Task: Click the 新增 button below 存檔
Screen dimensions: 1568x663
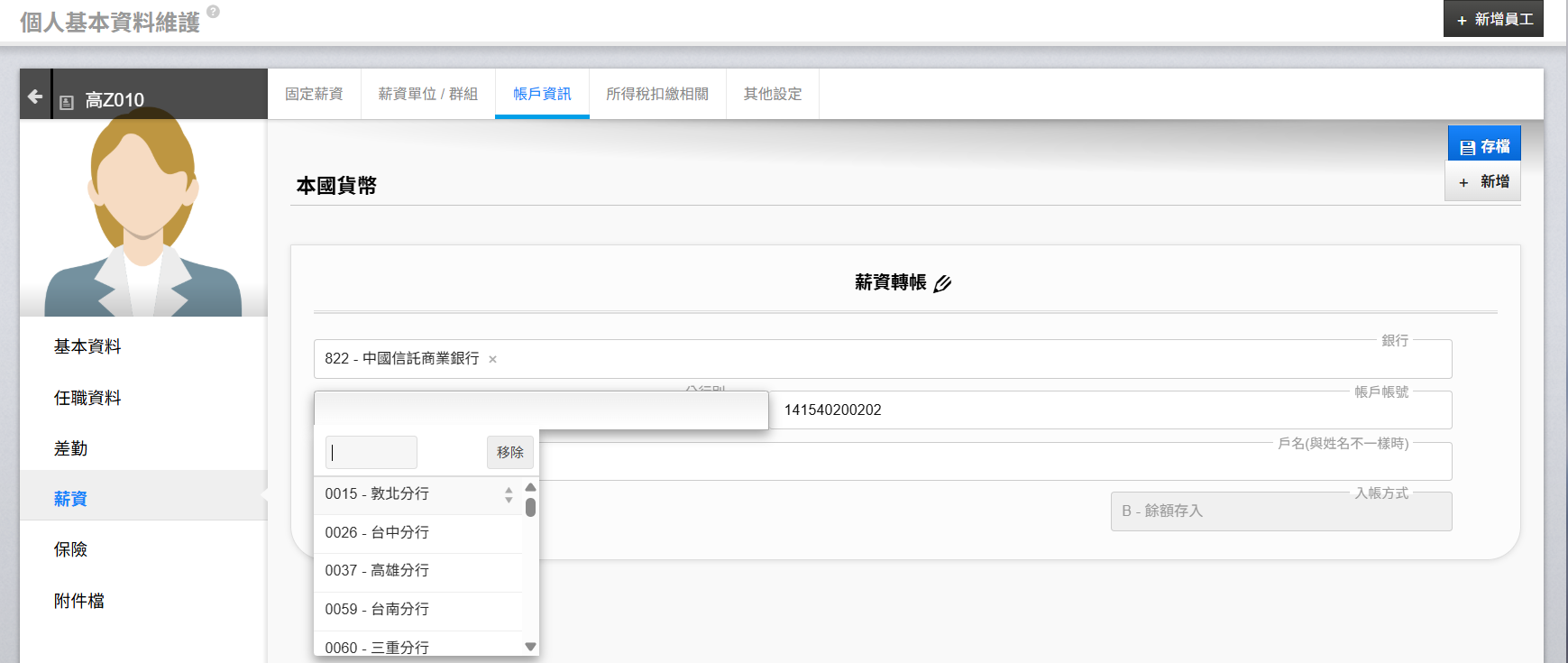Action: (1483, 181)
